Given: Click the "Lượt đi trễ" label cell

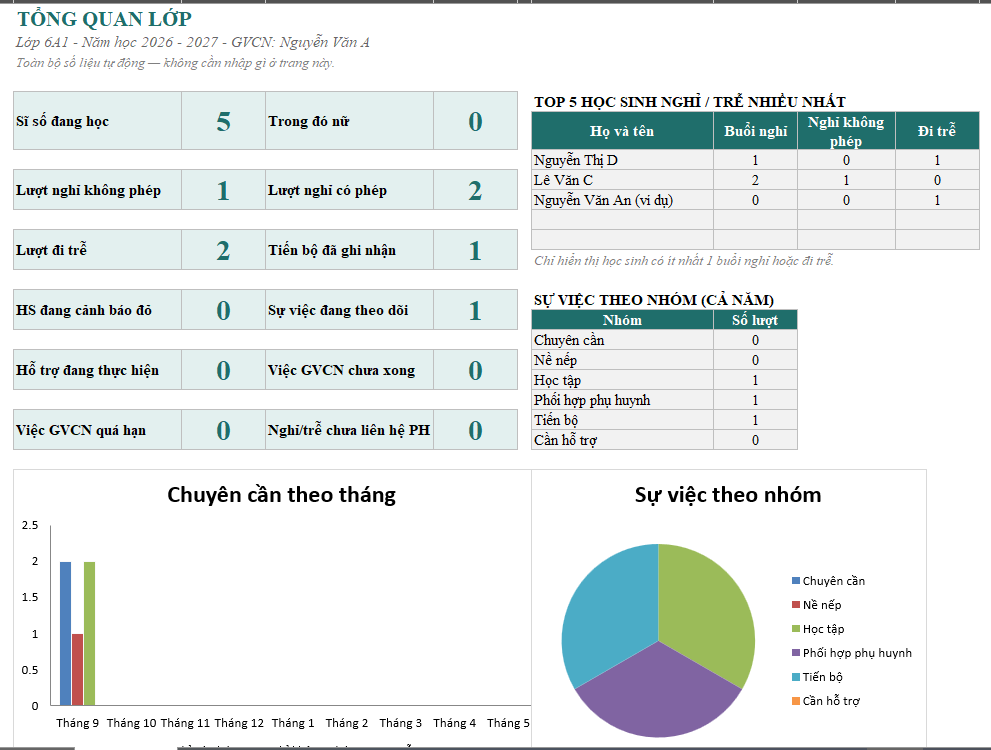Looking at the screenshot, I should (x=97, y=250).
